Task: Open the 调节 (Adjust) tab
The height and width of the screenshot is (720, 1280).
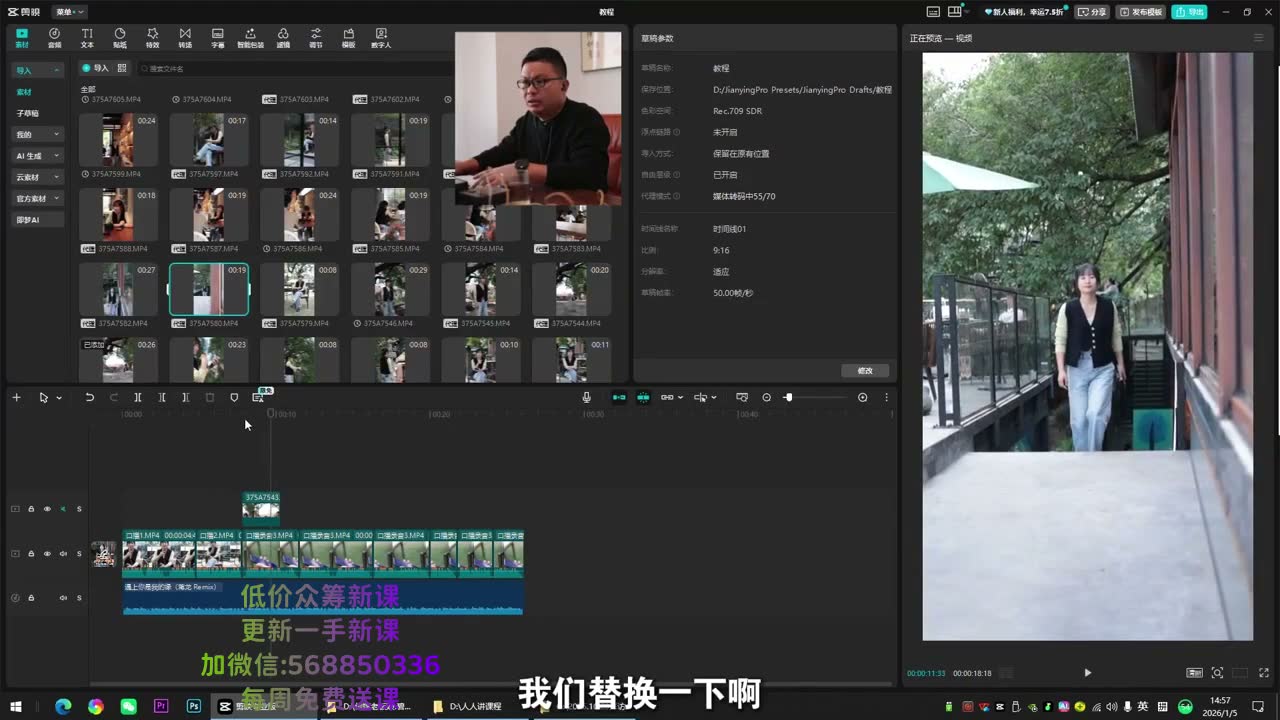Action: pyautogui.click(x=316, y=38)
